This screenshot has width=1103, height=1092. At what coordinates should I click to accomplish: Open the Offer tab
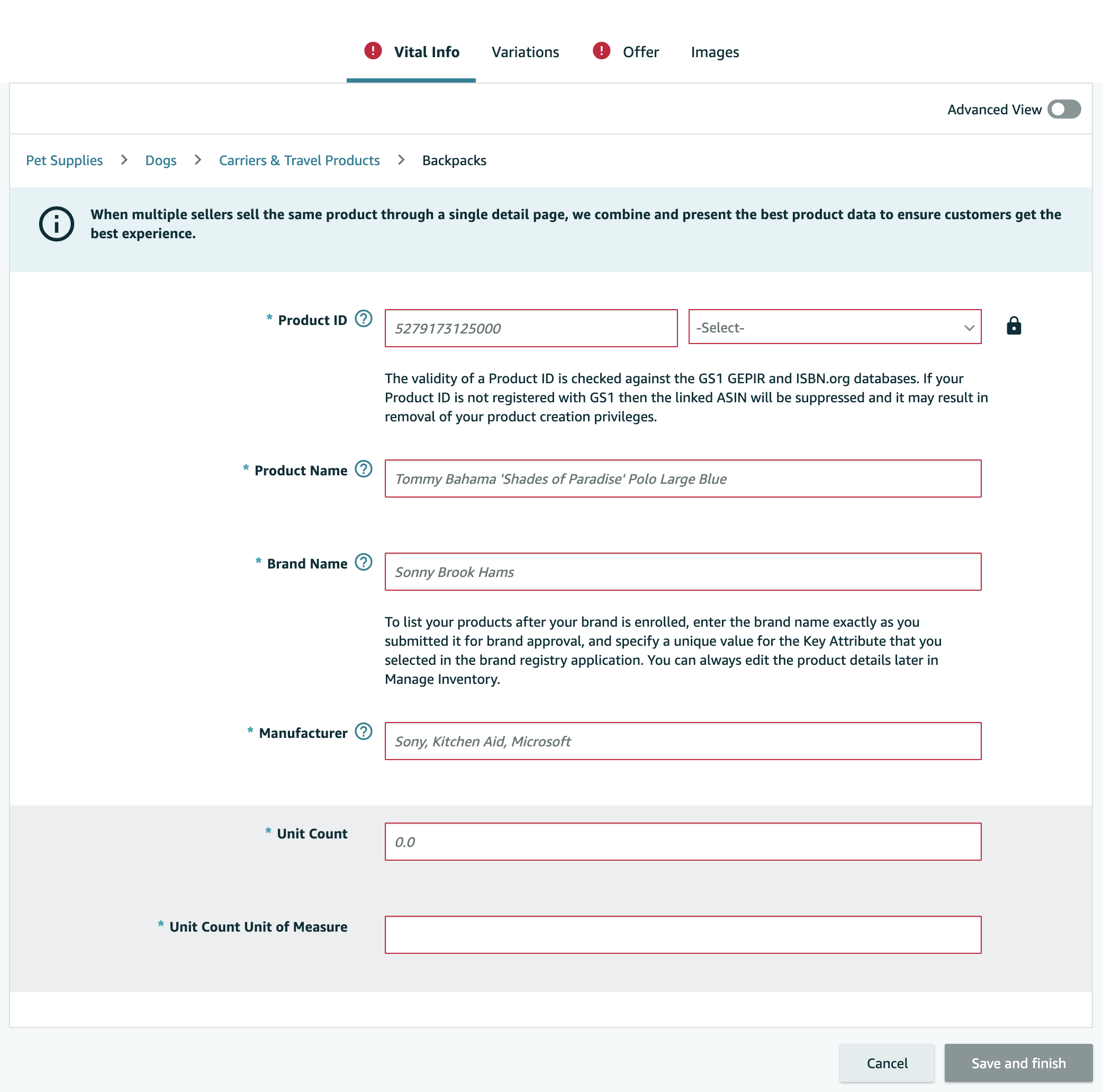point(640,52)
